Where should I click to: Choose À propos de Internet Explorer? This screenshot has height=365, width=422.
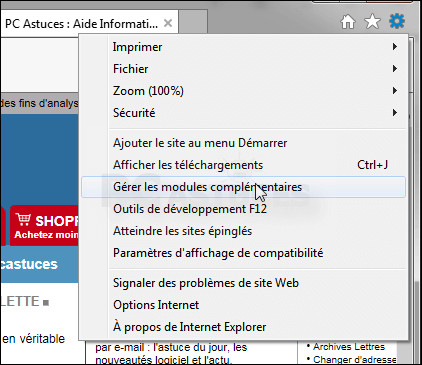coord(243,327)
